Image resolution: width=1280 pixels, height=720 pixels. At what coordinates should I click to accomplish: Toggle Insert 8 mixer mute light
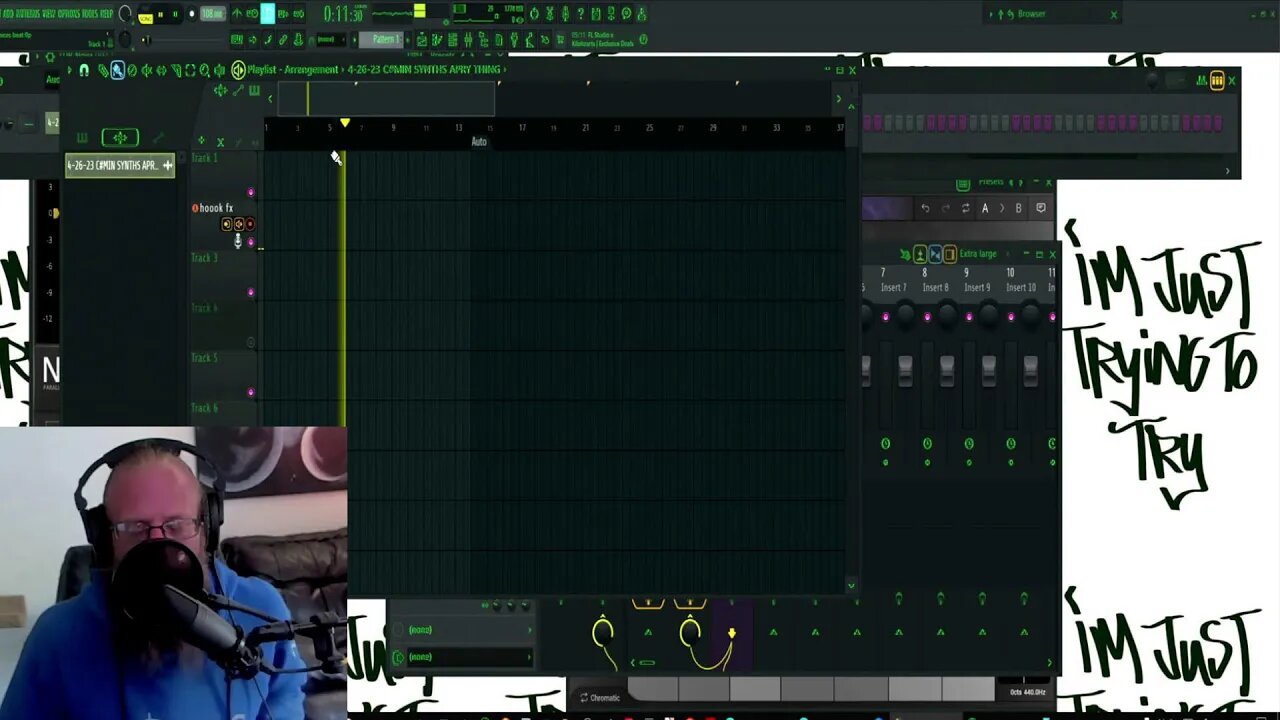(x=927, y=317)
